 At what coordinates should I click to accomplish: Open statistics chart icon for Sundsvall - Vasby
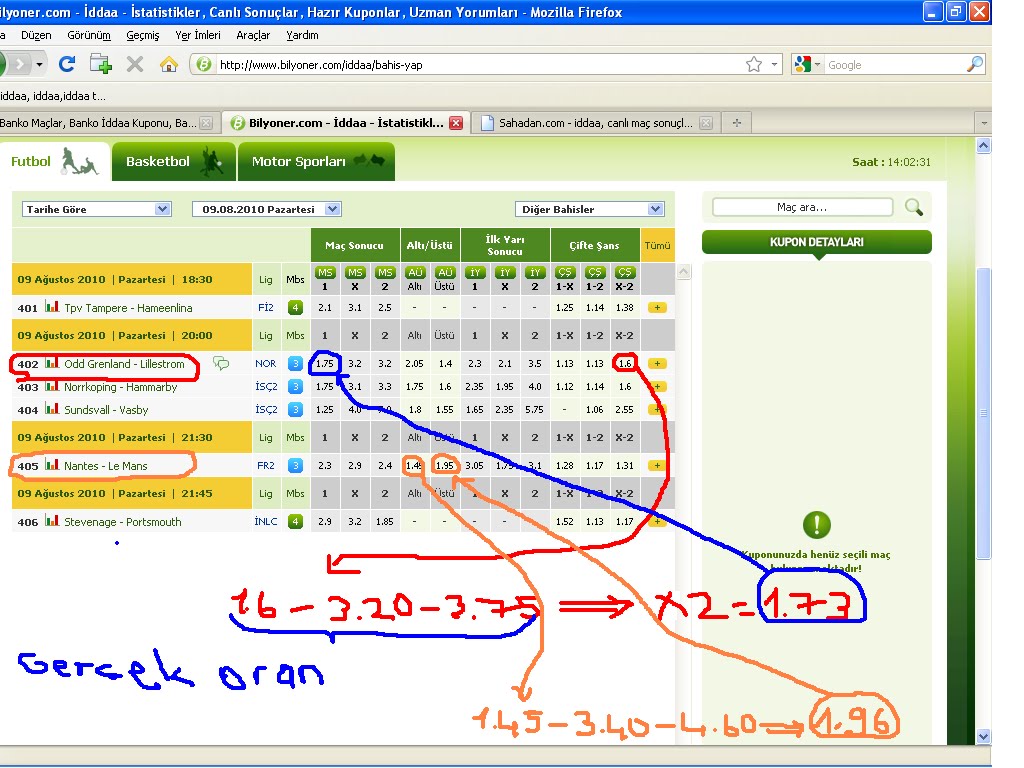pyautogui.click(x=52, y=409)
